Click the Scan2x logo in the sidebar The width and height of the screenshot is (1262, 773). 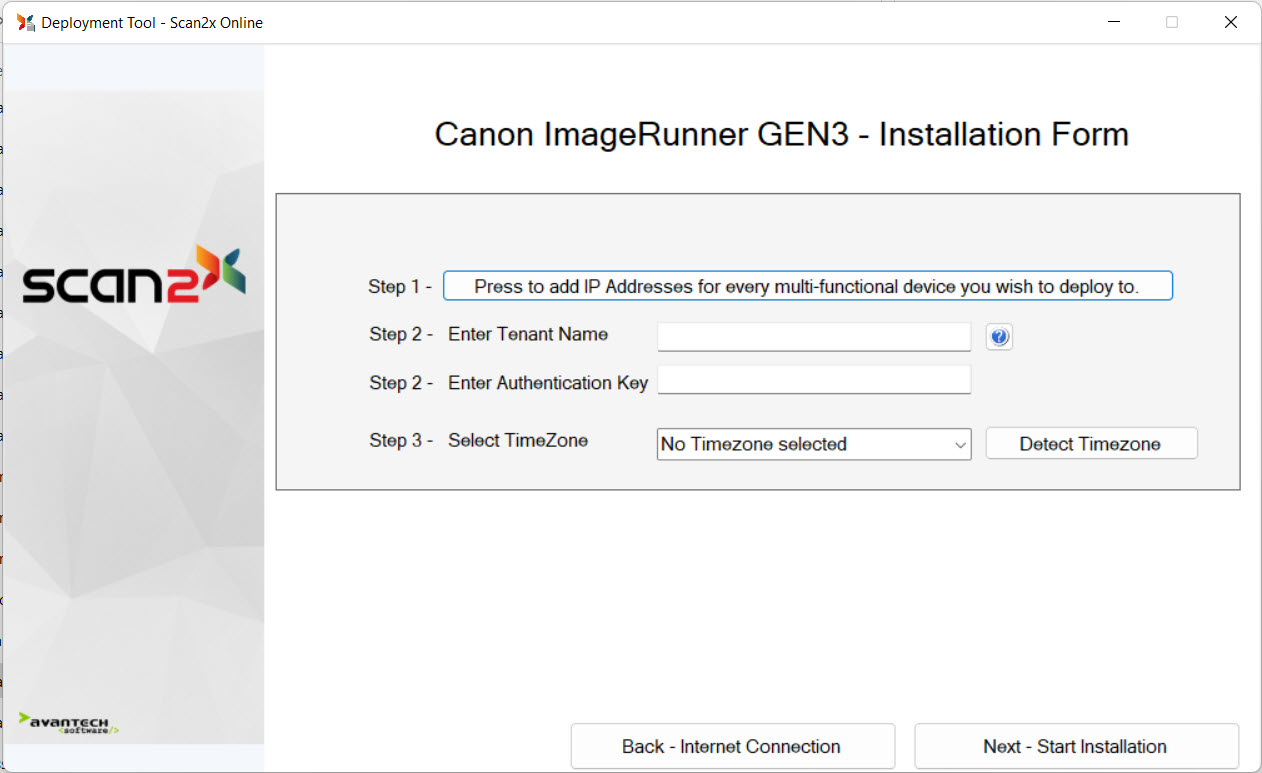pyautogui.click(x=134, y=275)
